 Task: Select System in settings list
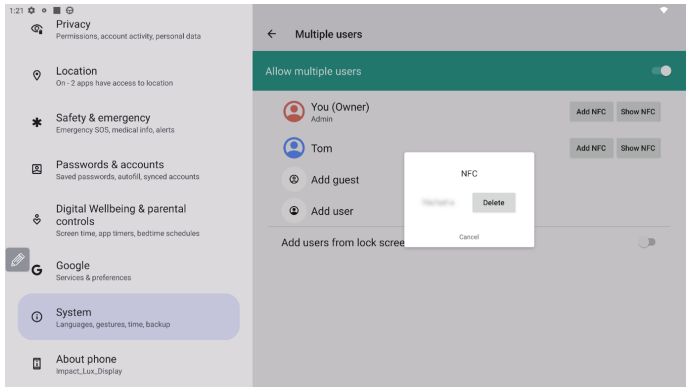128,317
